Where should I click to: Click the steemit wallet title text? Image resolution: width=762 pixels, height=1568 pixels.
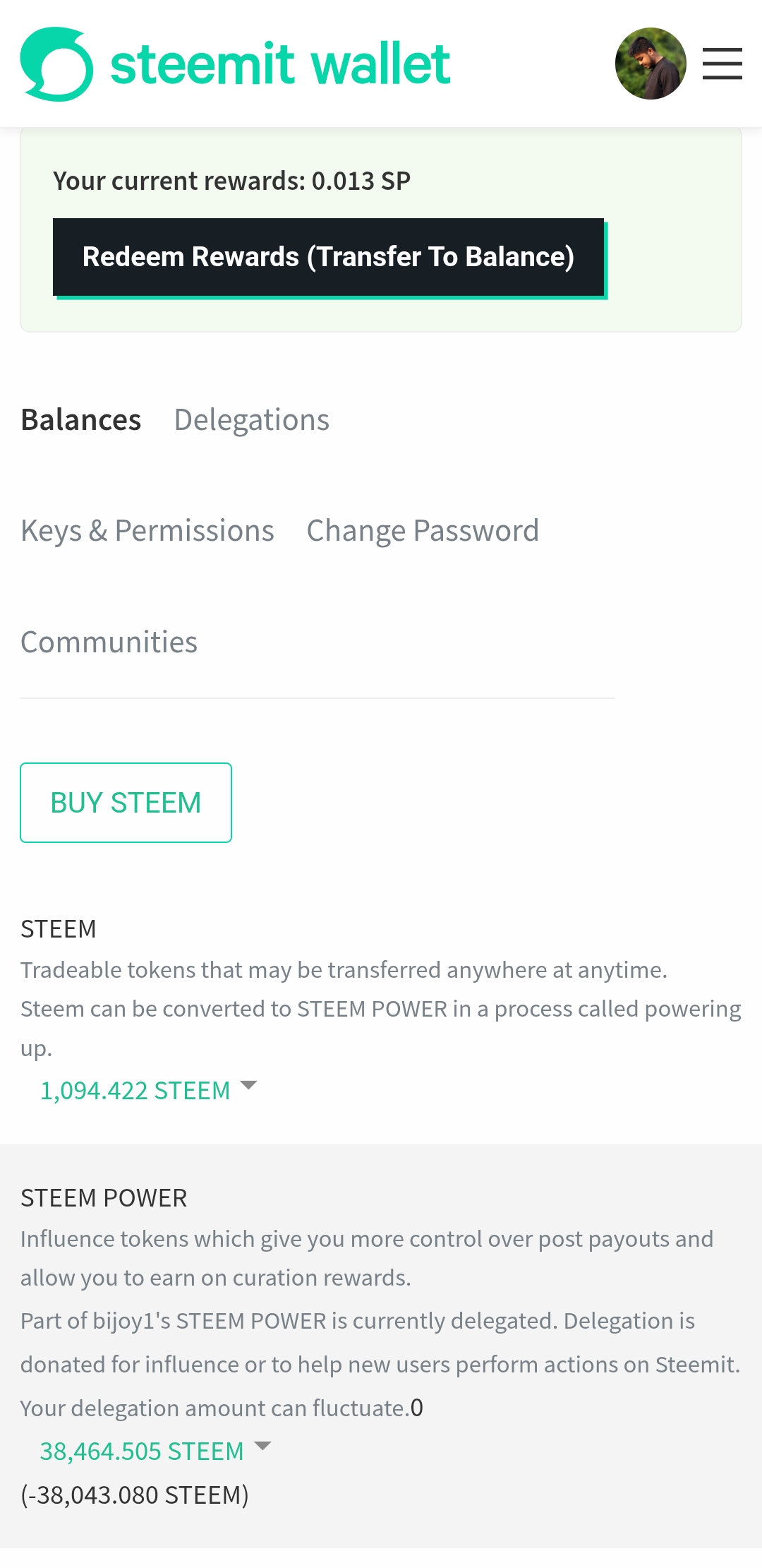(x=280, y=64)
